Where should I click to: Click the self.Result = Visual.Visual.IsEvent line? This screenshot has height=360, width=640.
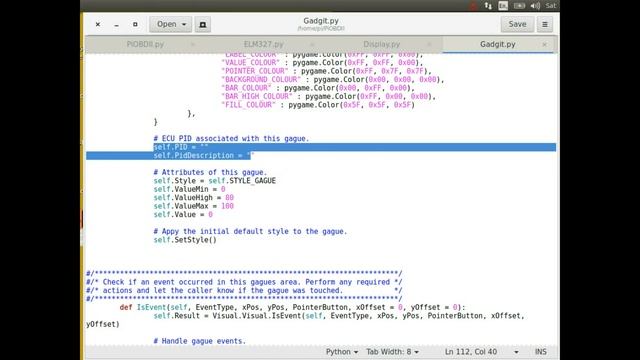coord(339,316)
